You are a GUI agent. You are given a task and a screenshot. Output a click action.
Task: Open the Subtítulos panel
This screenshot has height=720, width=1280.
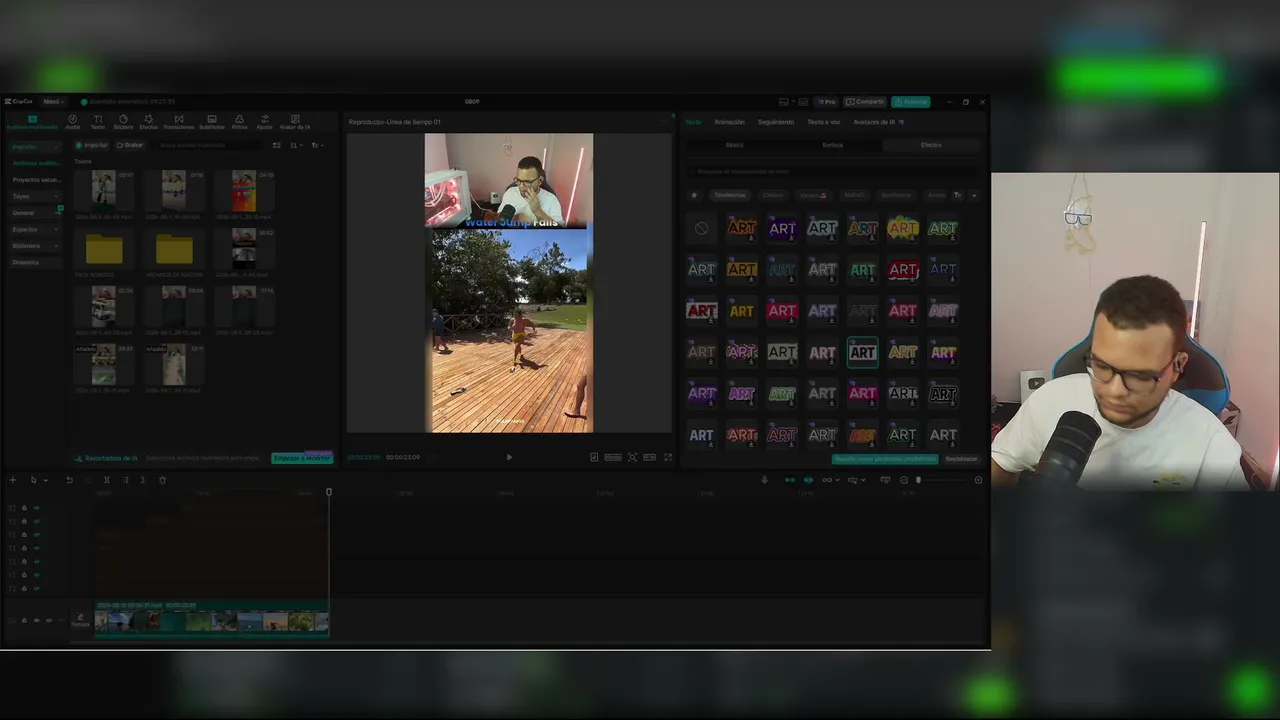click(212, 122)
